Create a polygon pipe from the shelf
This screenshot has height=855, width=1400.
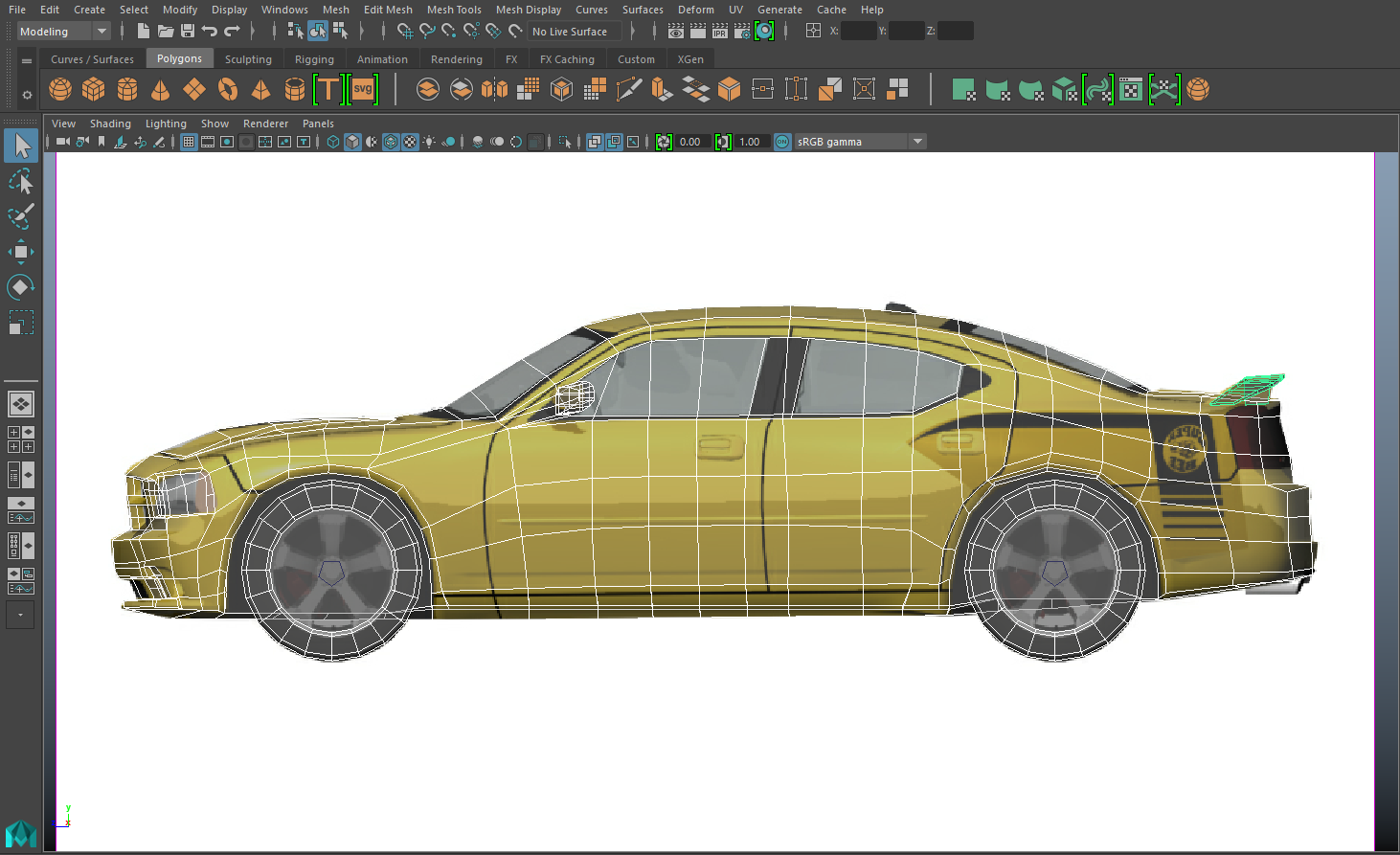click(295, 90)
